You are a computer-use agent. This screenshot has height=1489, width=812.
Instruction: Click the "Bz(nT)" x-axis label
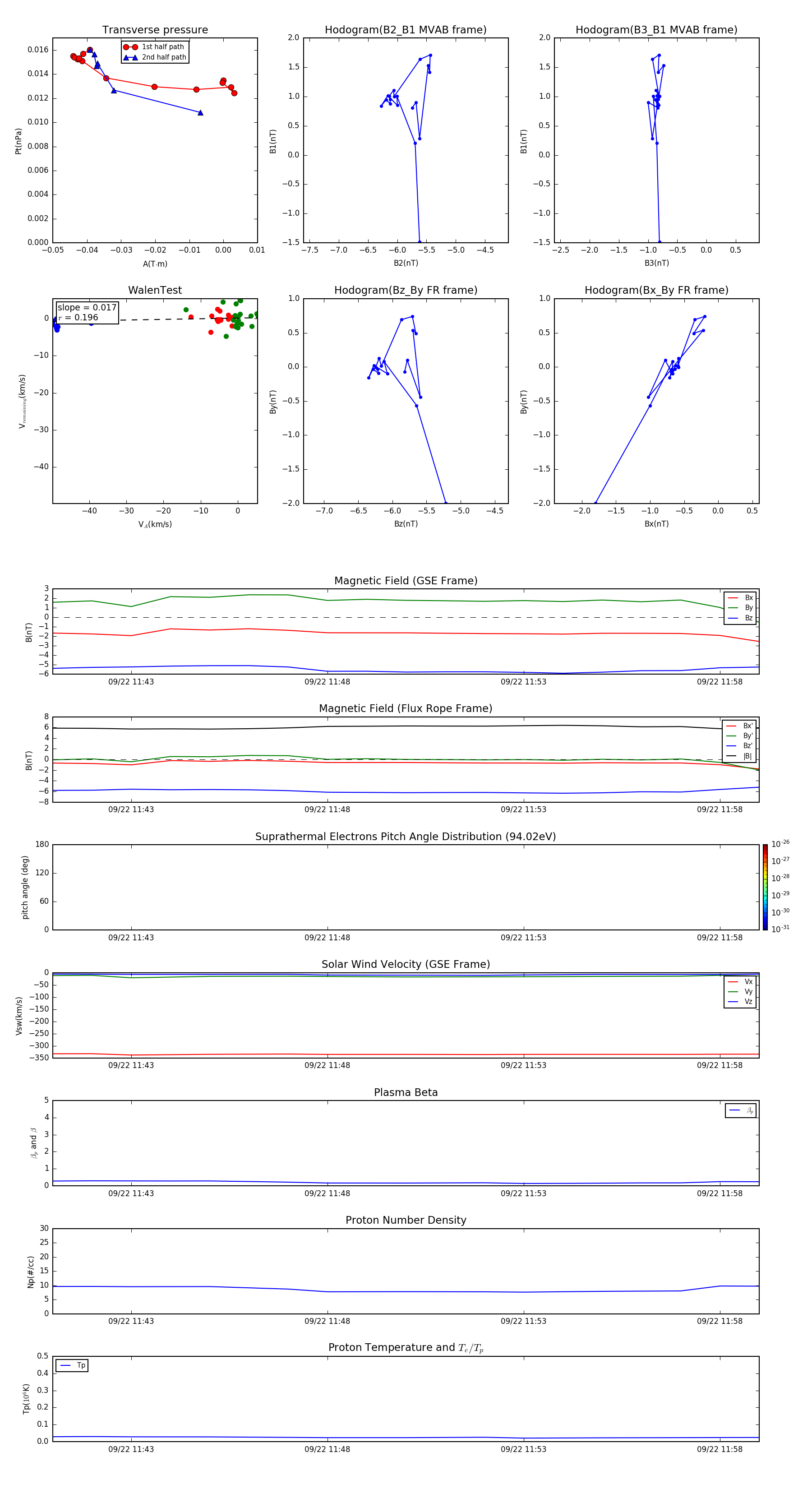coord(406,524)
